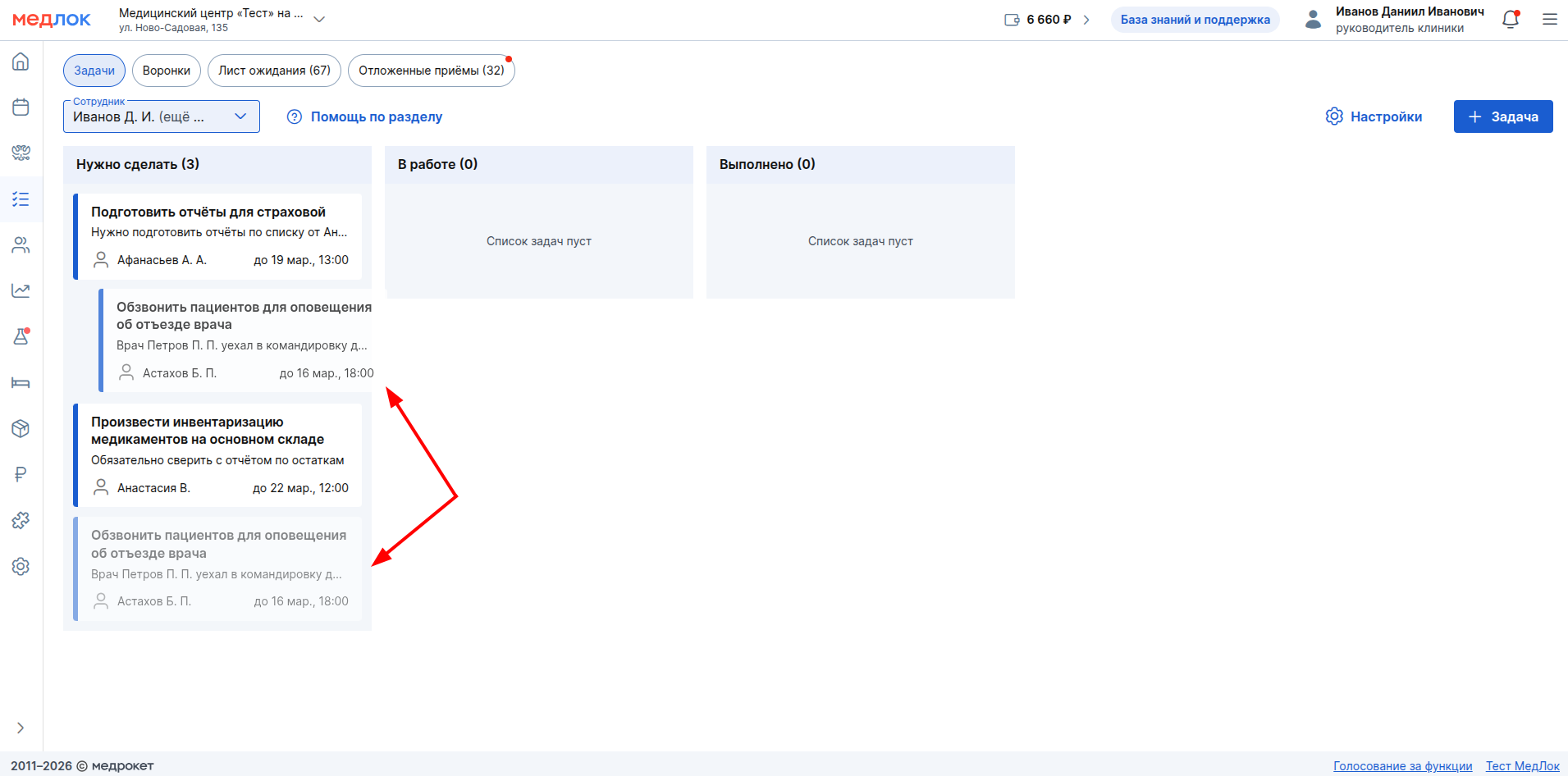Click the notifications bell icon
This screenshot has width=1568, height=776.
point(1510,20)
